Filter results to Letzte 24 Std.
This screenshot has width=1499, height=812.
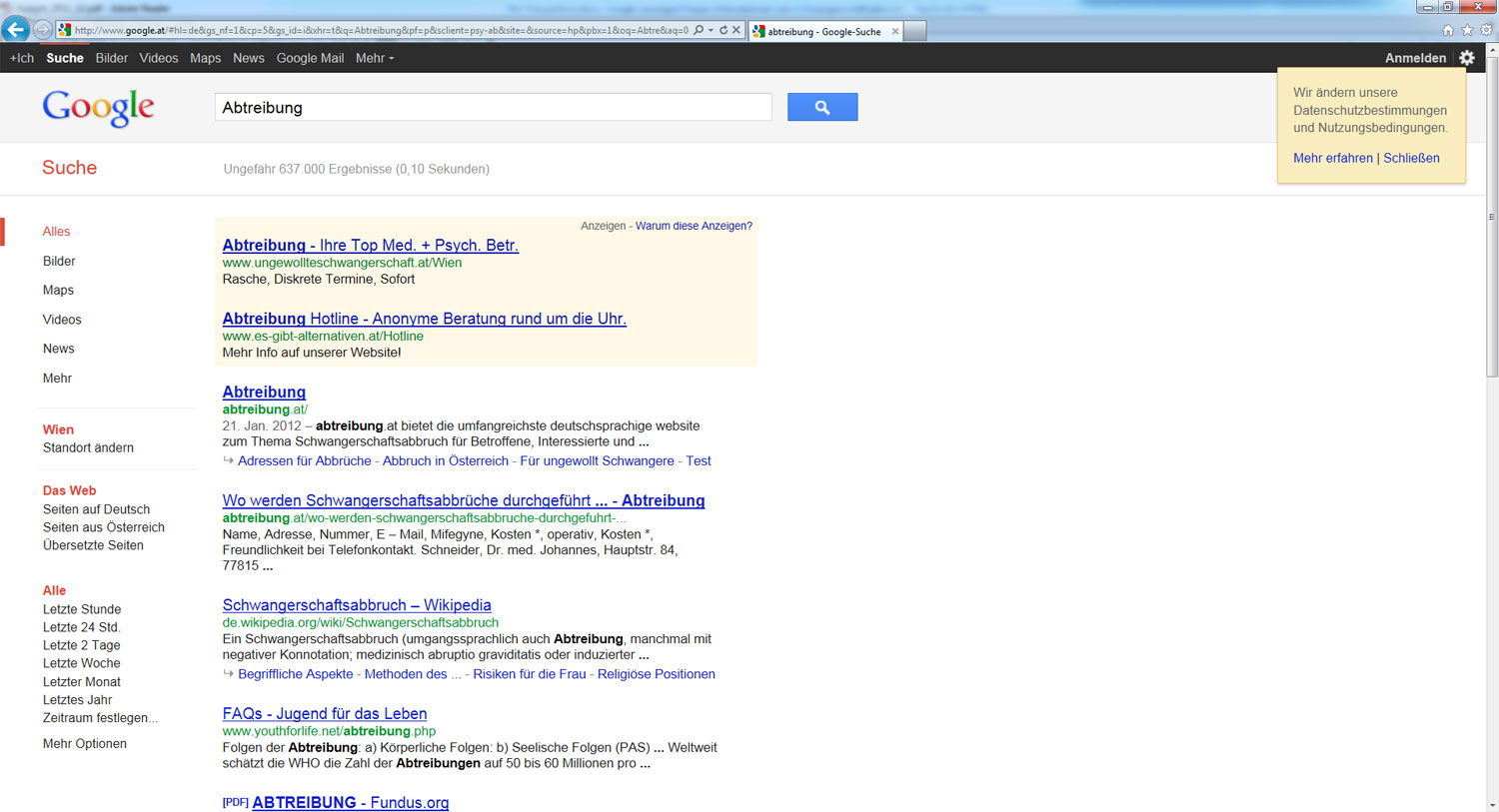81,627
